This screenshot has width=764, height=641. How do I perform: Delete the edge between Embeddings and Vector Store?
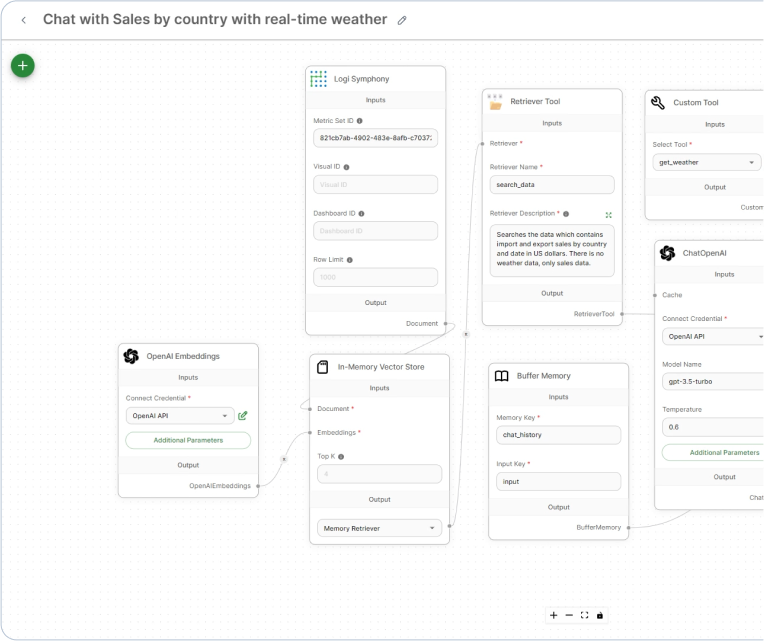pos(284,459)
